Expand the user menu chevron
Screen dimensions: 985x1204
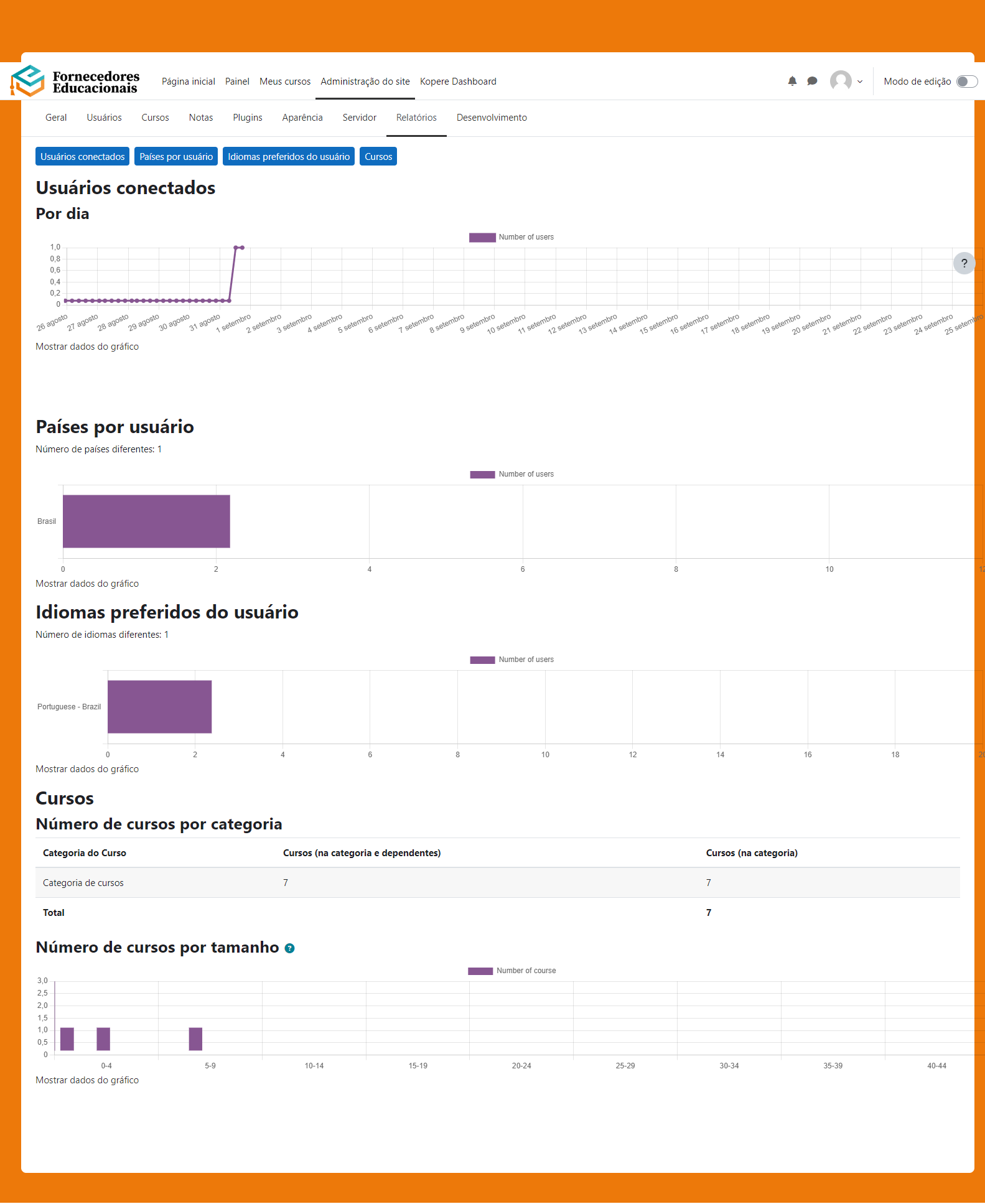[x=860, y=82]
